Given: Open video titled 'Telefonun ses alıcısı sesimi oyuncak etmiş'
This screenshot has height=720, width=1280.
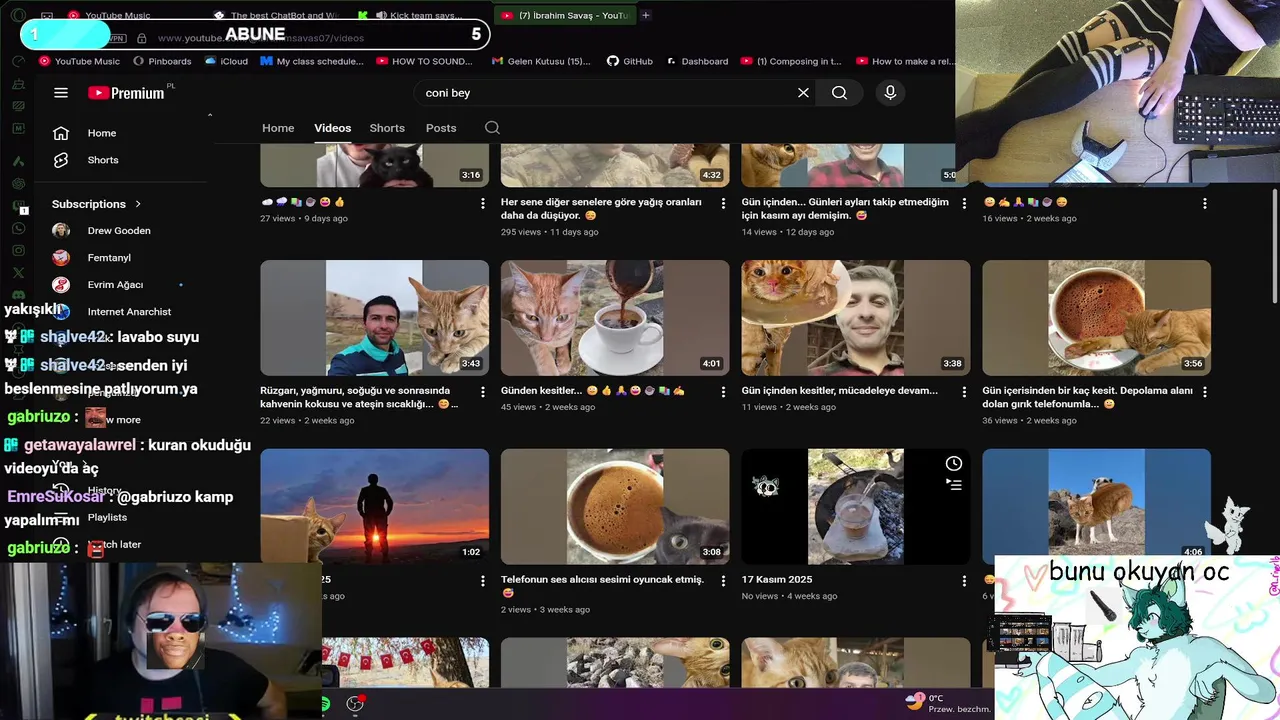Looking at the screenshot, I should 602,586.
